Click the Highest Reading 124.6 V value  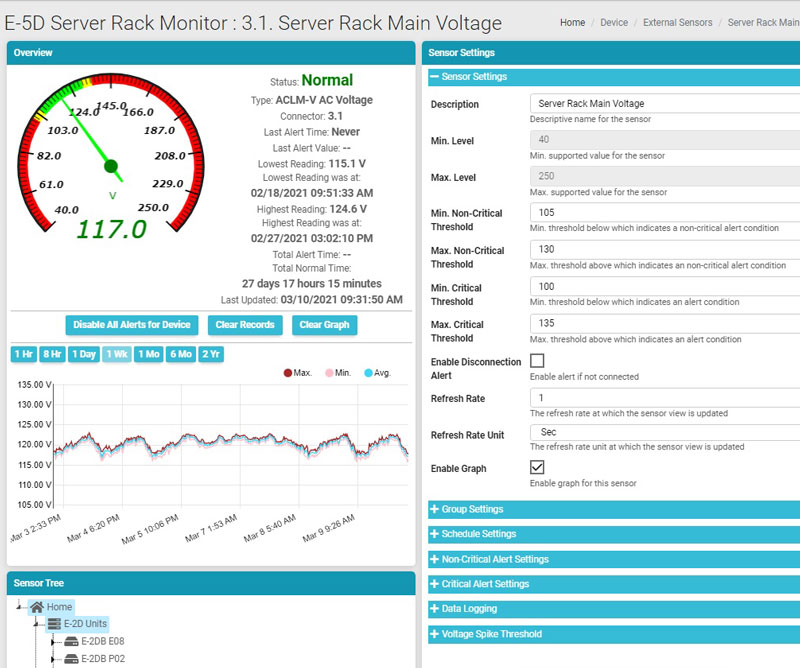[x=348, y=209]
